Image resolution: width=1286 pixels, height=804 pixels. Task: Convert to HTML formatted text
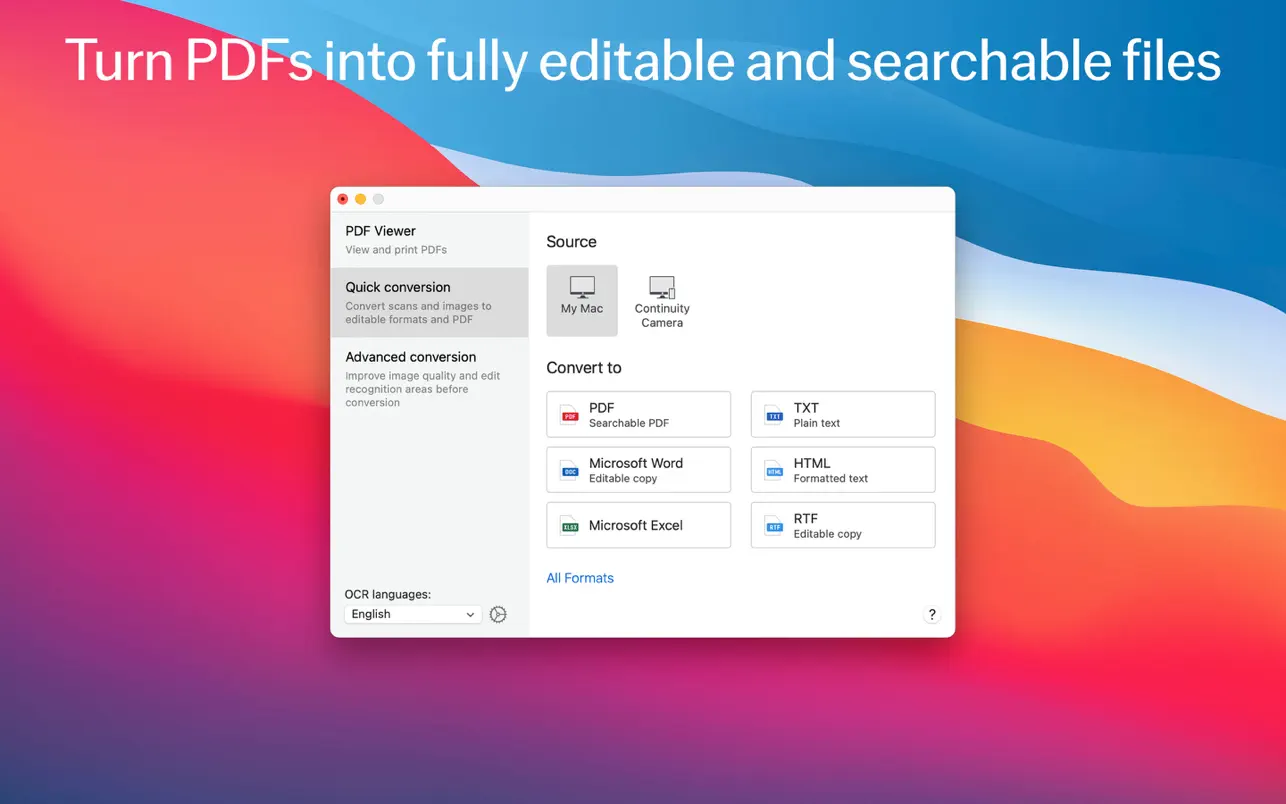(x=843, y=470)
